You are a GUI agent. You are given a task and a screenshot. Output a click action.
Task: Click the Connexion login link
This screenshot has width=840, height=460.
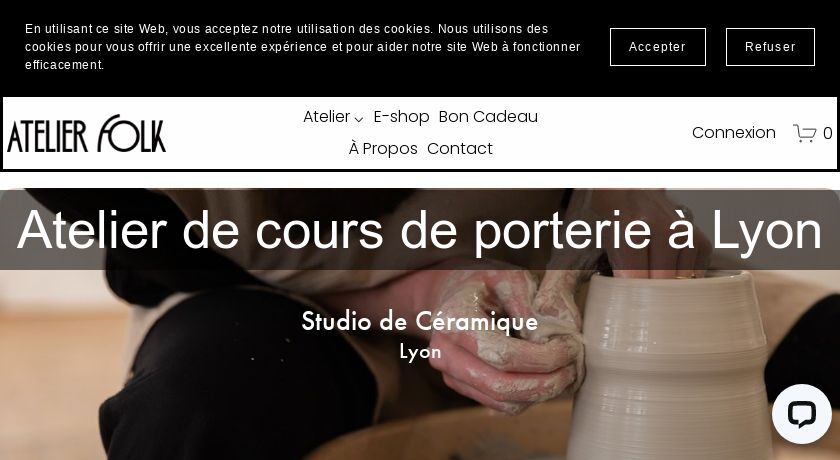[733, 133]
